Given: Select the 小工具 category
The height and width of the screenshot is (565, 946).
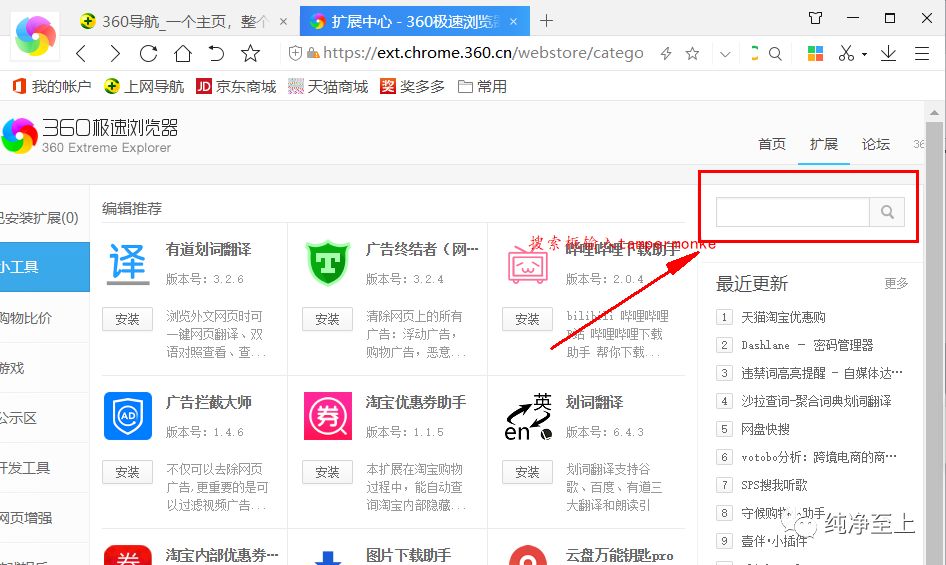Looking at the screenshot, I should coord(45,267).
